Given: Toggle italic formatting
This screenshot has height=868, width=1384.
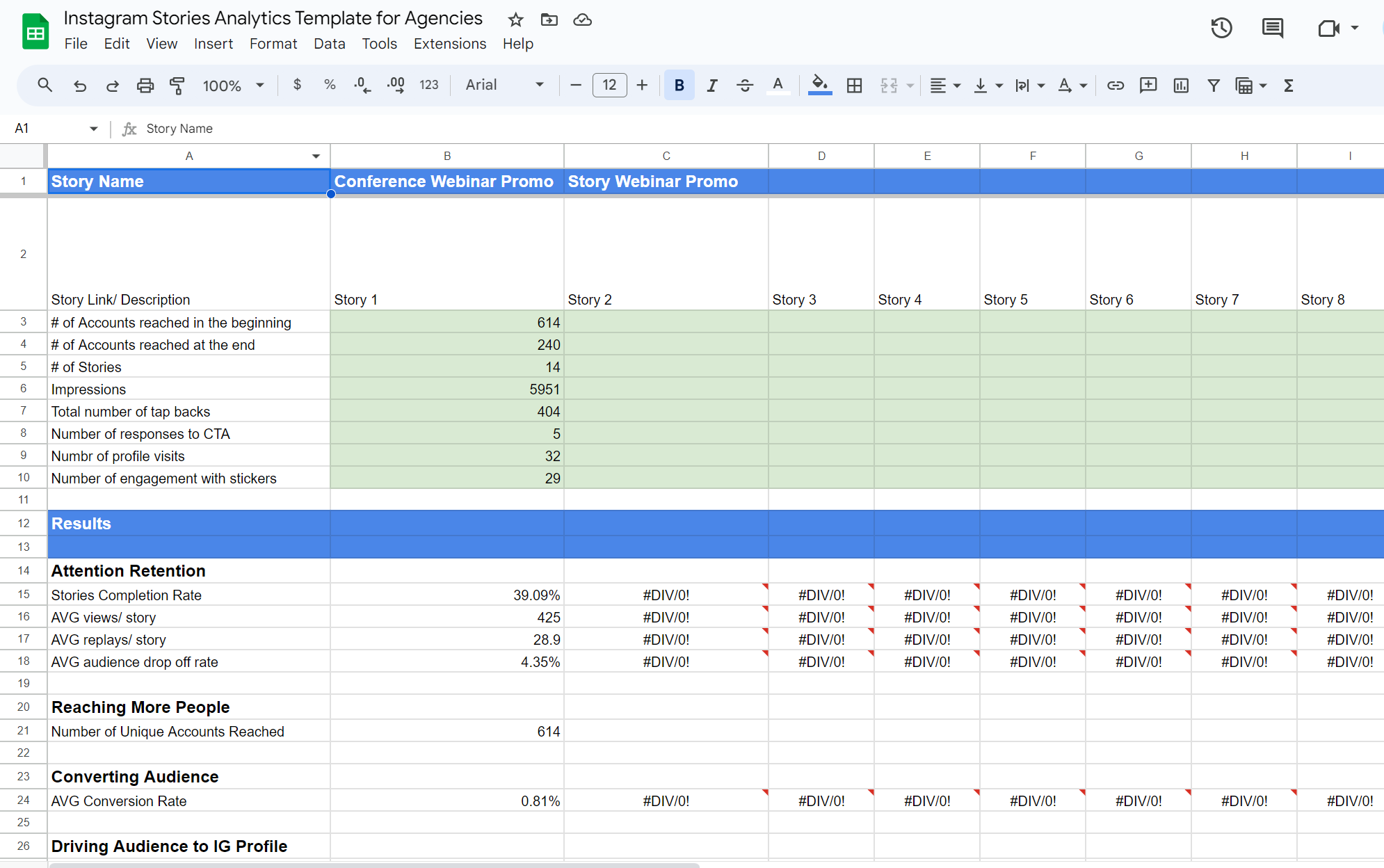Looking at the screenshot, I should pos(711,86).
